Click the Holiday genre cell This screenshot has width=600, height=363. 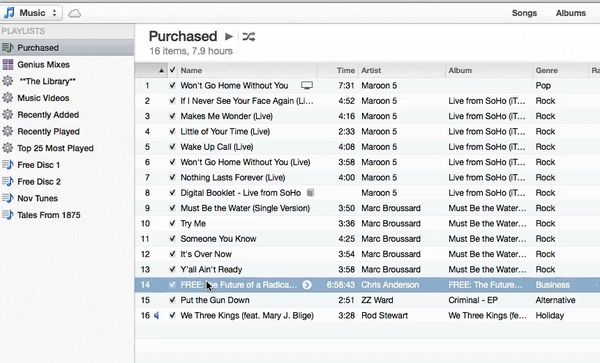tap(549, 316)
